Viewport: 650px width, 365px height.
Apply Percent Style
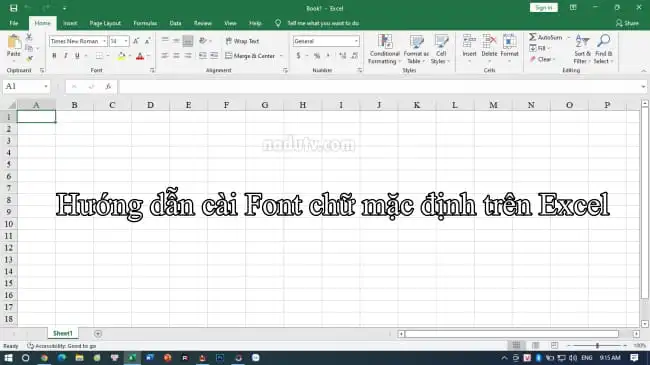click(x=317, y=56)
